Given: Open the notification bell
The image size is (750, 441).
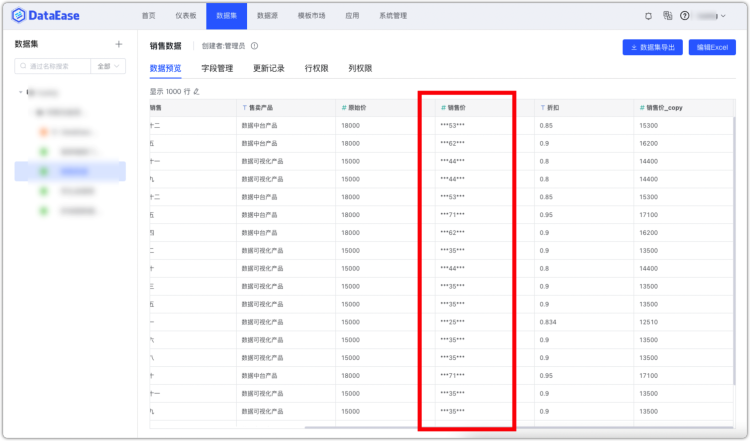Looking at the screenshot, I should [x=648, y=16].
